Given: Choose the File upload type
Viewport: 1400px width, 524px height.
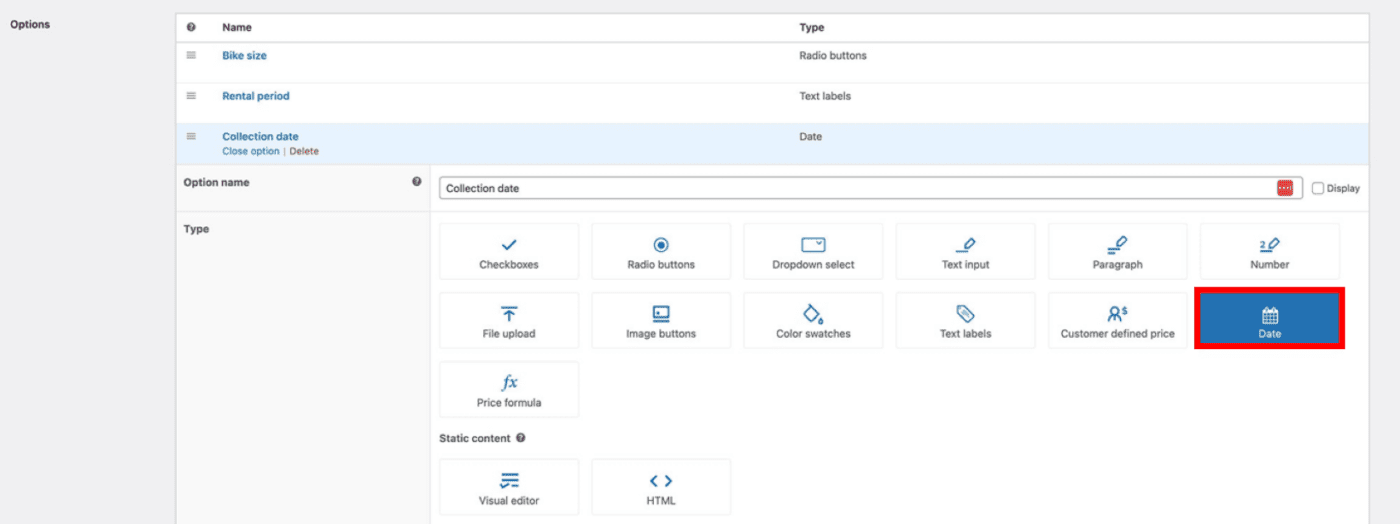Looking at the screenshot, I should point(508,320).
